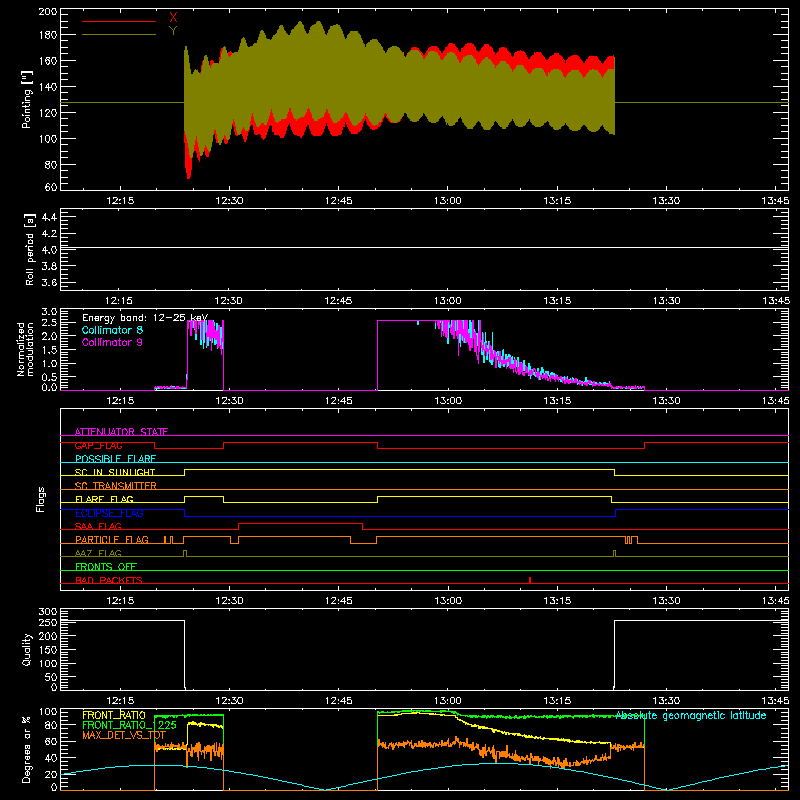Select the olive flag label under PARTICLE_FLAG
Screen dimensions: 800x800
[x=98, y=553]
